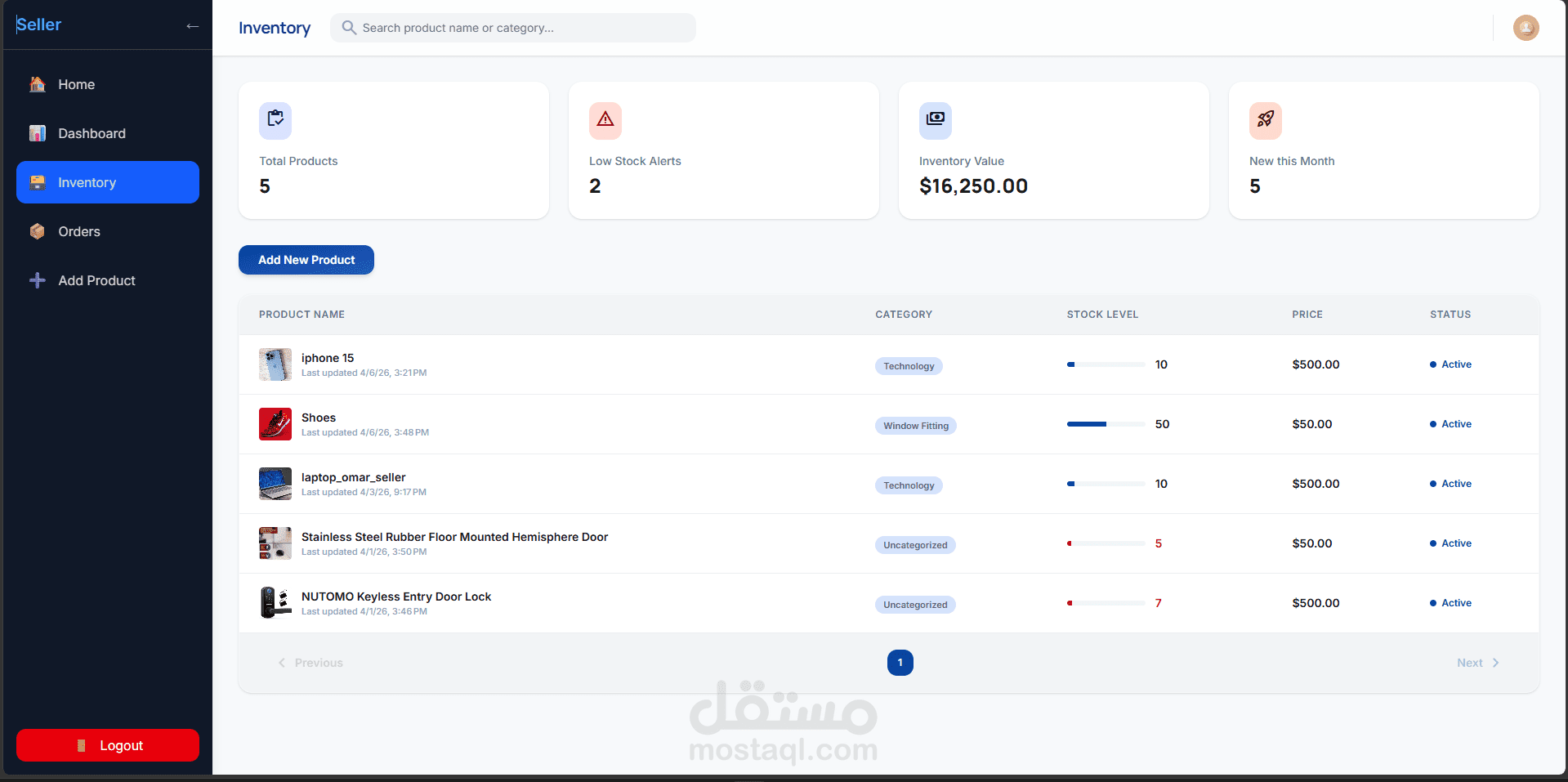The image size is (1568, 782).
Task: Click the PRODUCT NAME column header
Action: pos(302,315)
